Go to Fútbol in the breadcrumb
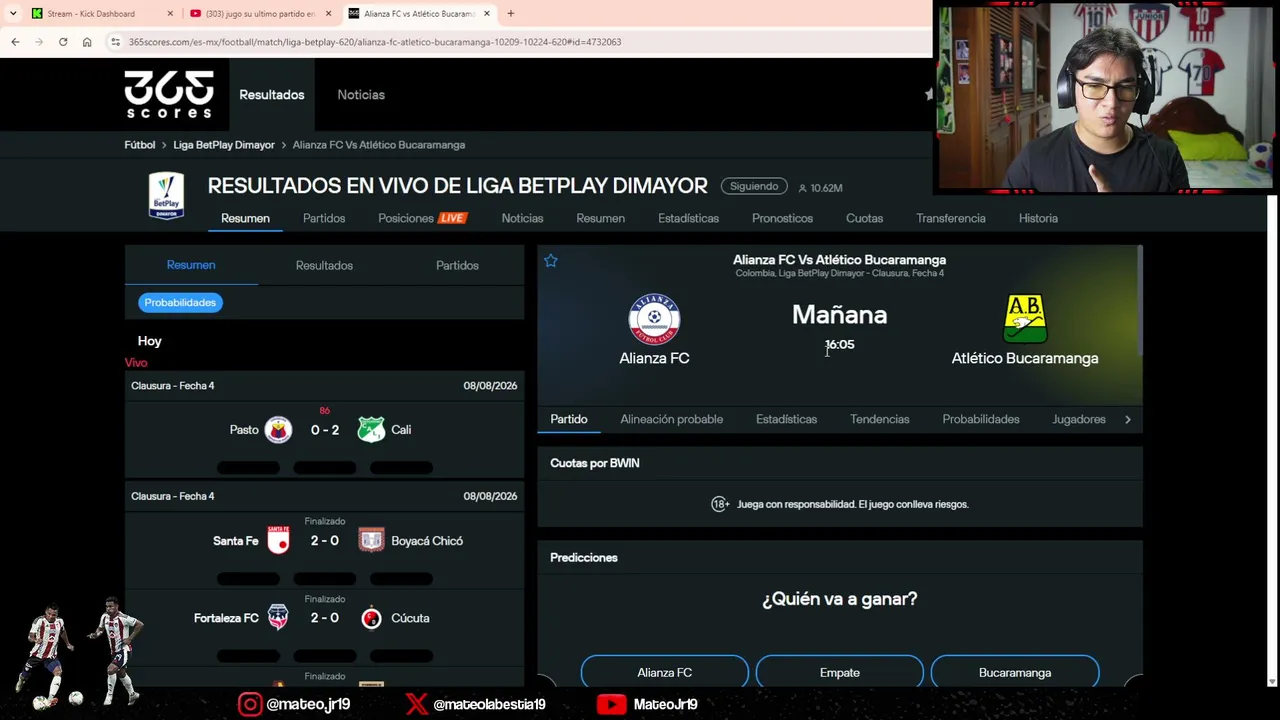This screenshot has width=1280, height=720. (140, 145)
